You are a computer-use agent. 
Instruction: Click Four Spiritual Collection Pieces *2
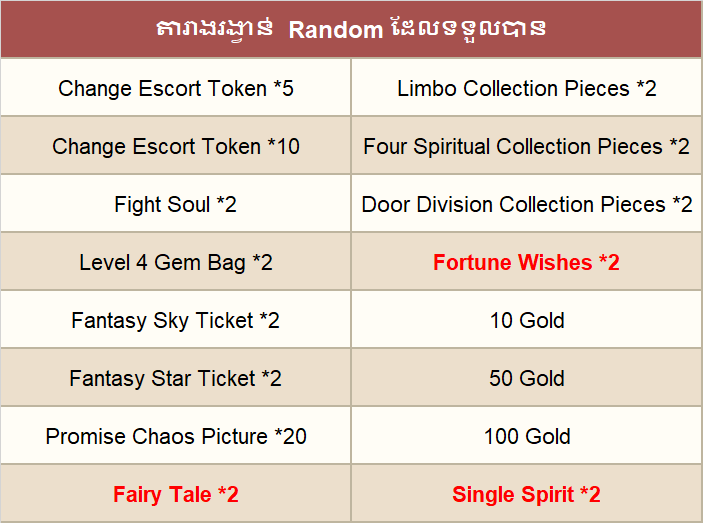pos(526,146)
